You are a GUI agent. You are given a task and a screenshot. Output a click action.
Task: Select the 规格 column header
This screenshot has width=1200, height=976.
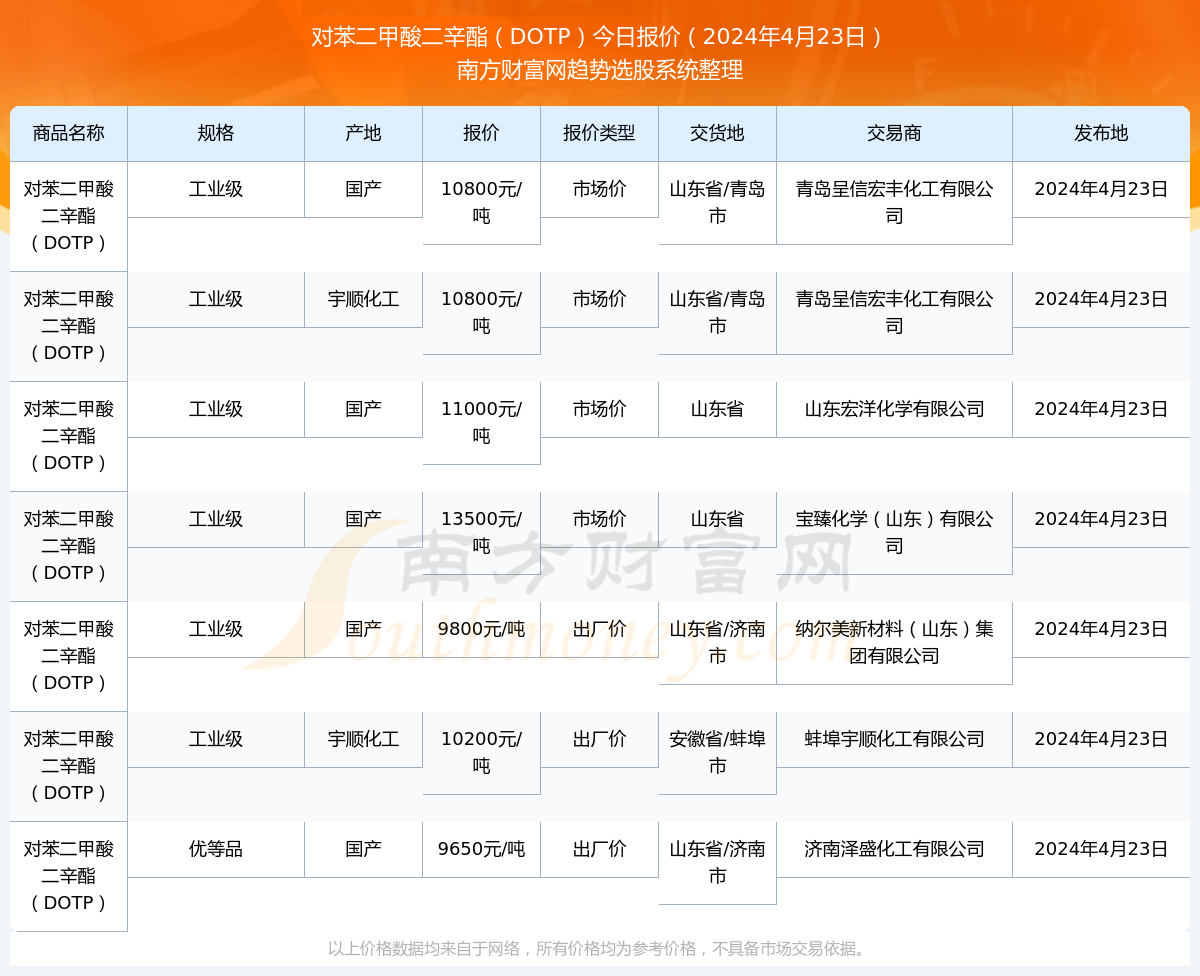coord(216,133)
